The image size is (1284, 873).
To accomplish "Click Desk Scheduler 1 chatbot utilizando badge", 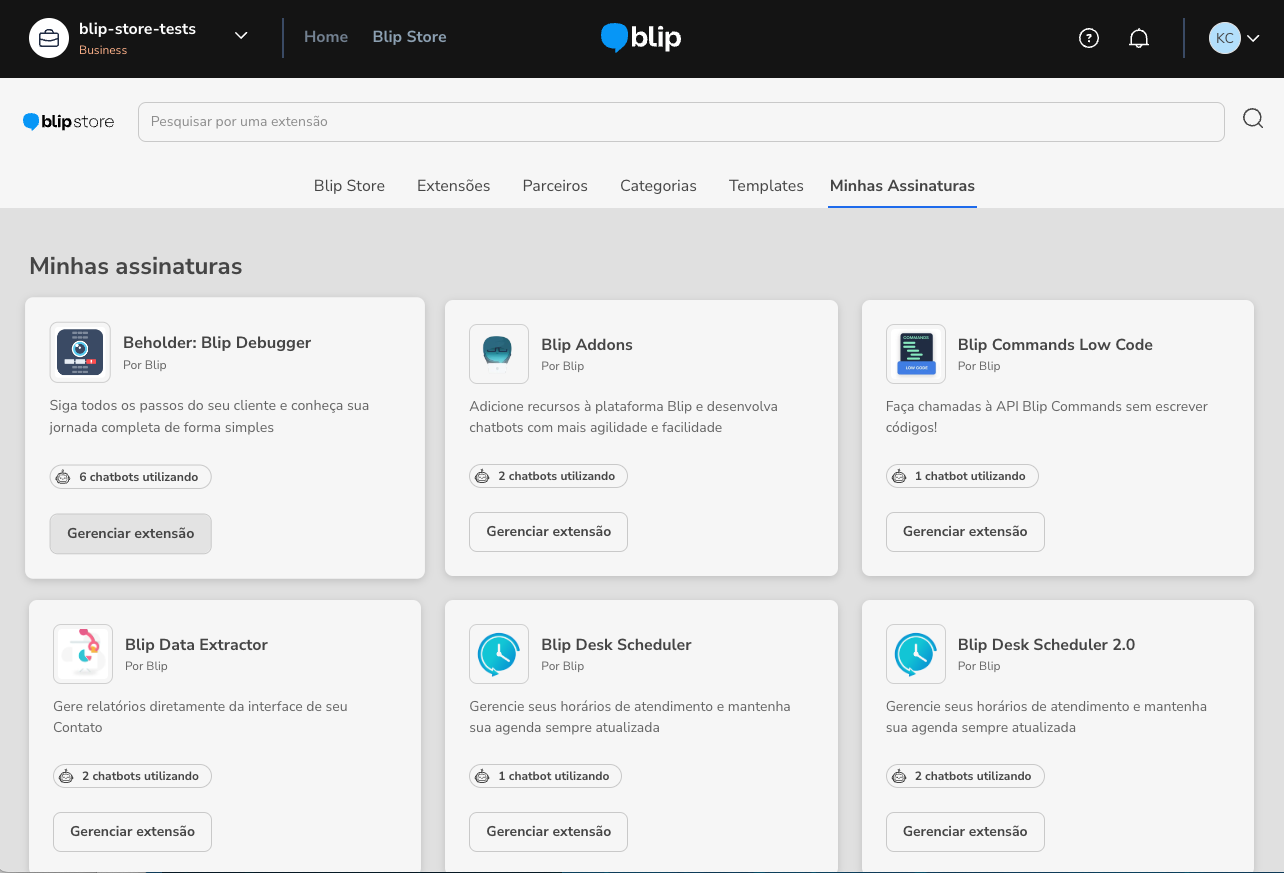I will (545, 776).
